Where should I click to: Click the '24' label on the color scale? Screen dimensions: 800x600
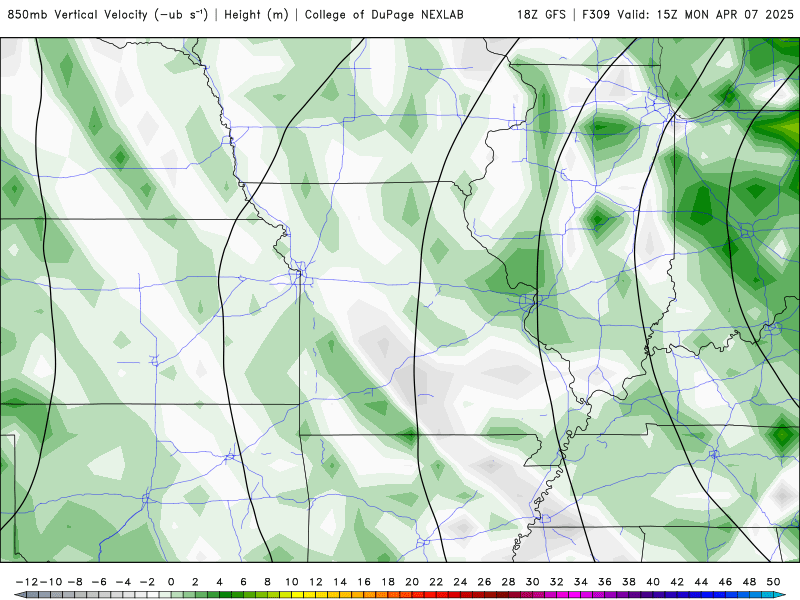460,582
